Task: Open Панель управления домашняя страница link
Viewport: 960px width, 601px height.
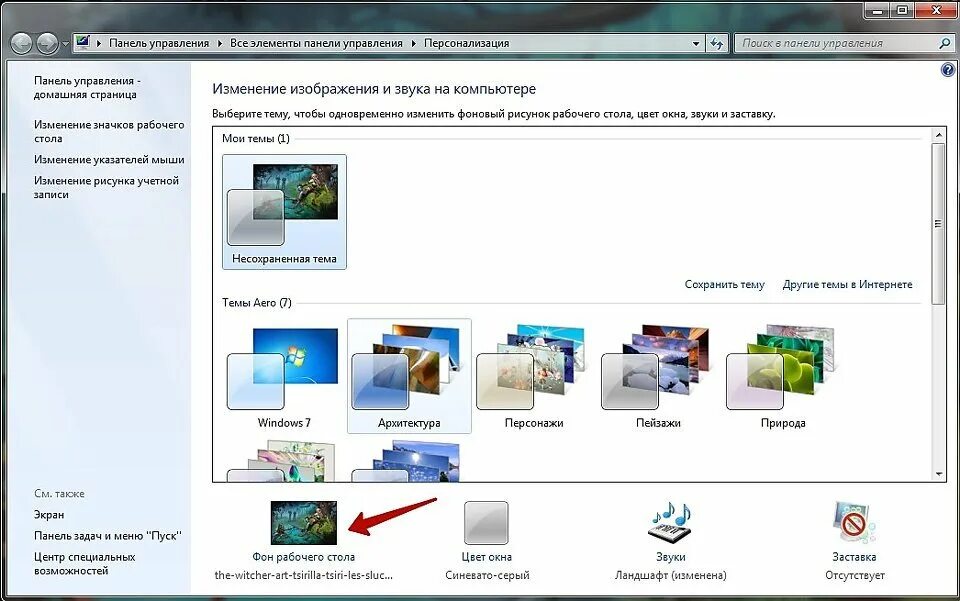Action: (87, 88)
